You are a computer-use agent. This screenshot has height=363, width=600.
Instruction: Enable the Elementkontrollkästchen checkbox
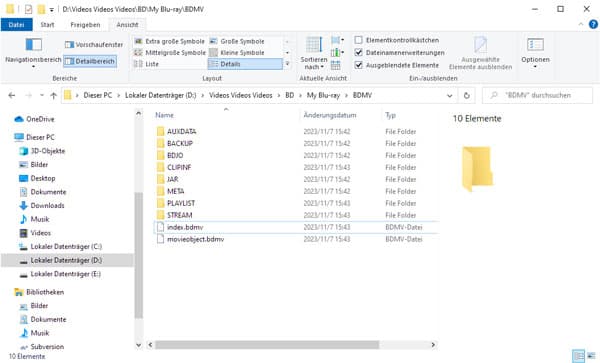coord(359,40)
